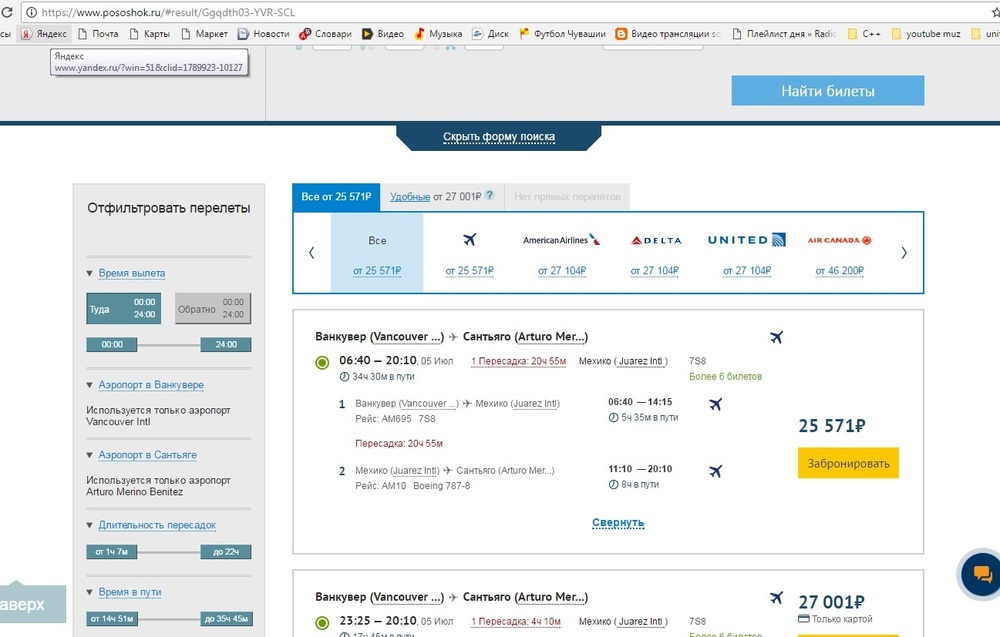Open the youtube muz bookmark folder

pos(925,34)
